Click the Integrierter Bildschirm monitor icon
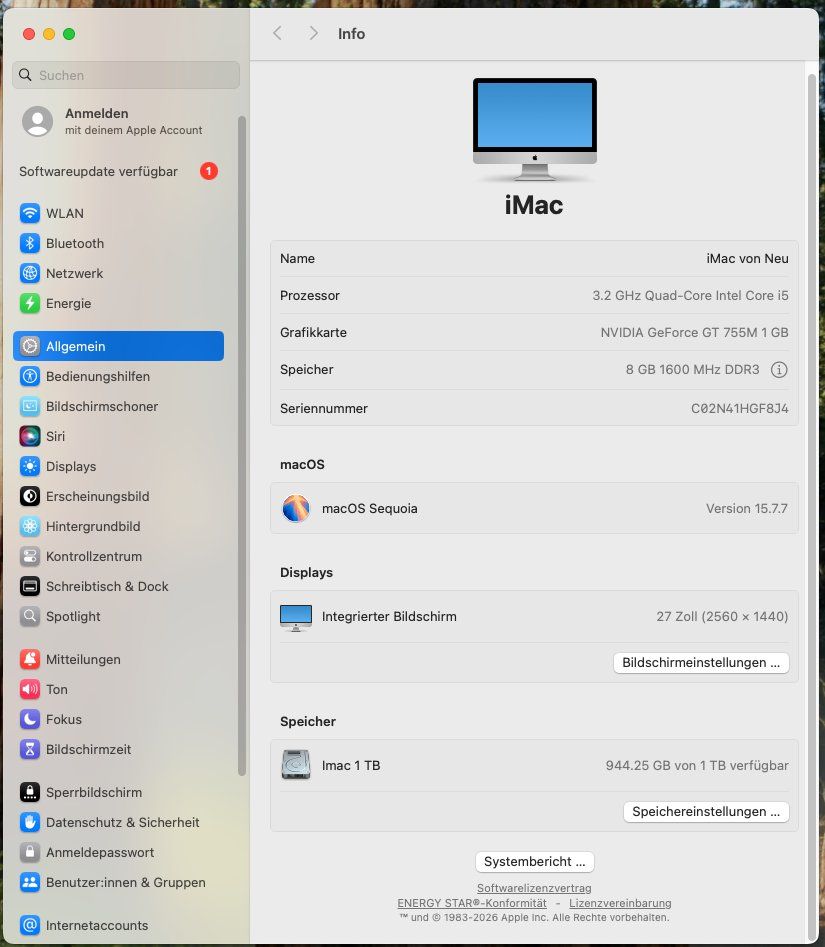This screenshot has width=825, height=947. point(296,618)
